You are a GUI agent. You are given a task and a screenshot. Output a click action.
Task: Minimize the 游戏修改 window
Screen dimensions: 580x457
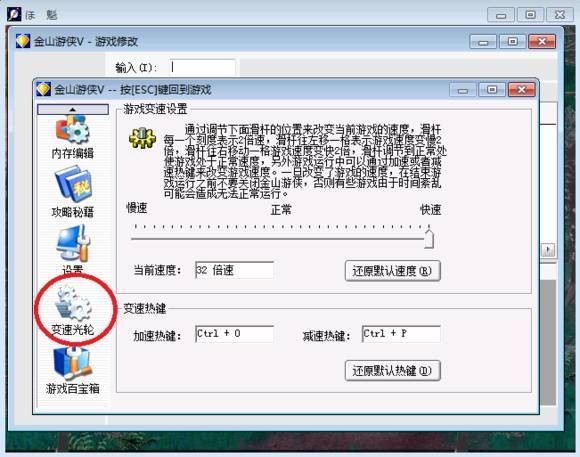point(483,41)
